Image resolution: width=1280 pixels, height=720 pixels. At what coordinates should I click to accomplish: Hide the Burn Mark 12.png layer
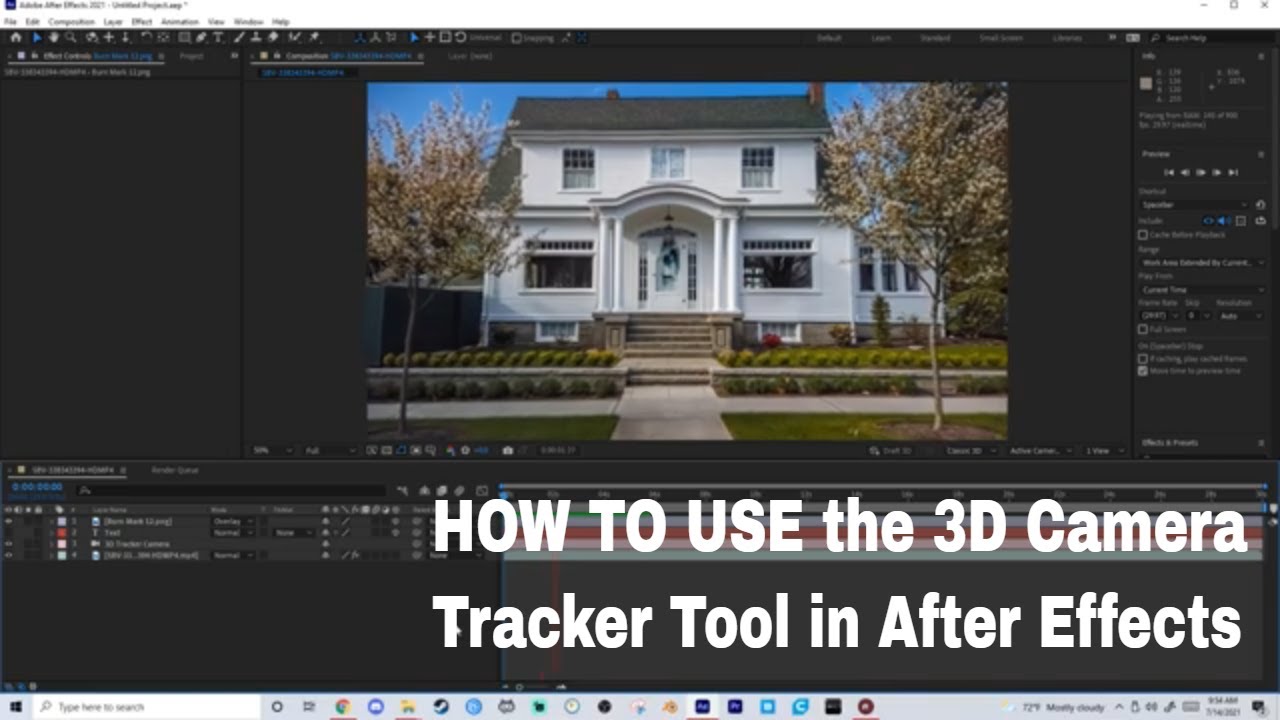click(x=9, y=521)
